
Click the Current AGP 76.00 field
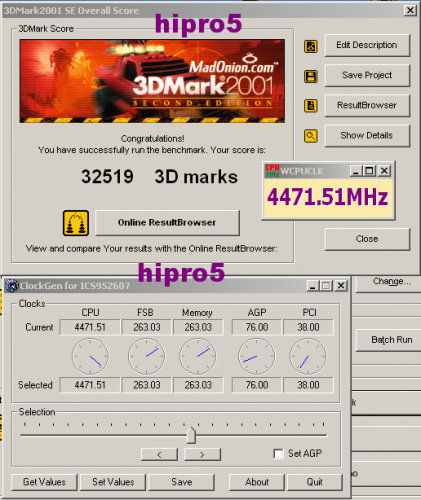coord(257,327)
